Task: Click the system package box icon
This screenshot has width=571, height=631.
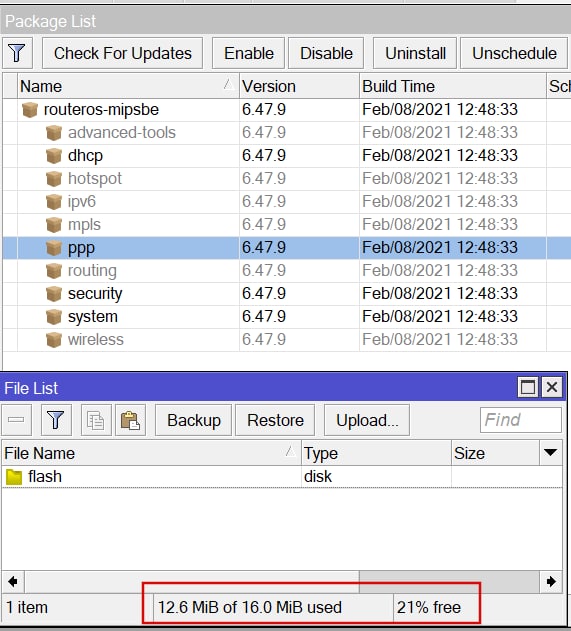Action: (54, 316)
